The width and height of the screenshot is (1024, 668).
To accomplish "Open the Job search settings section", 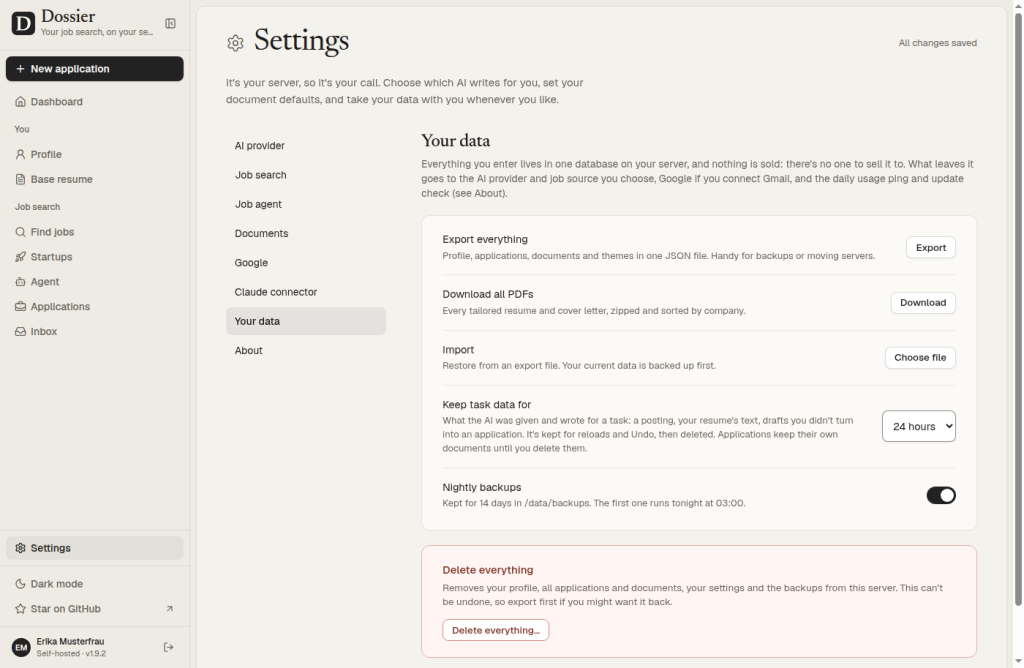I will coord(306,175).
